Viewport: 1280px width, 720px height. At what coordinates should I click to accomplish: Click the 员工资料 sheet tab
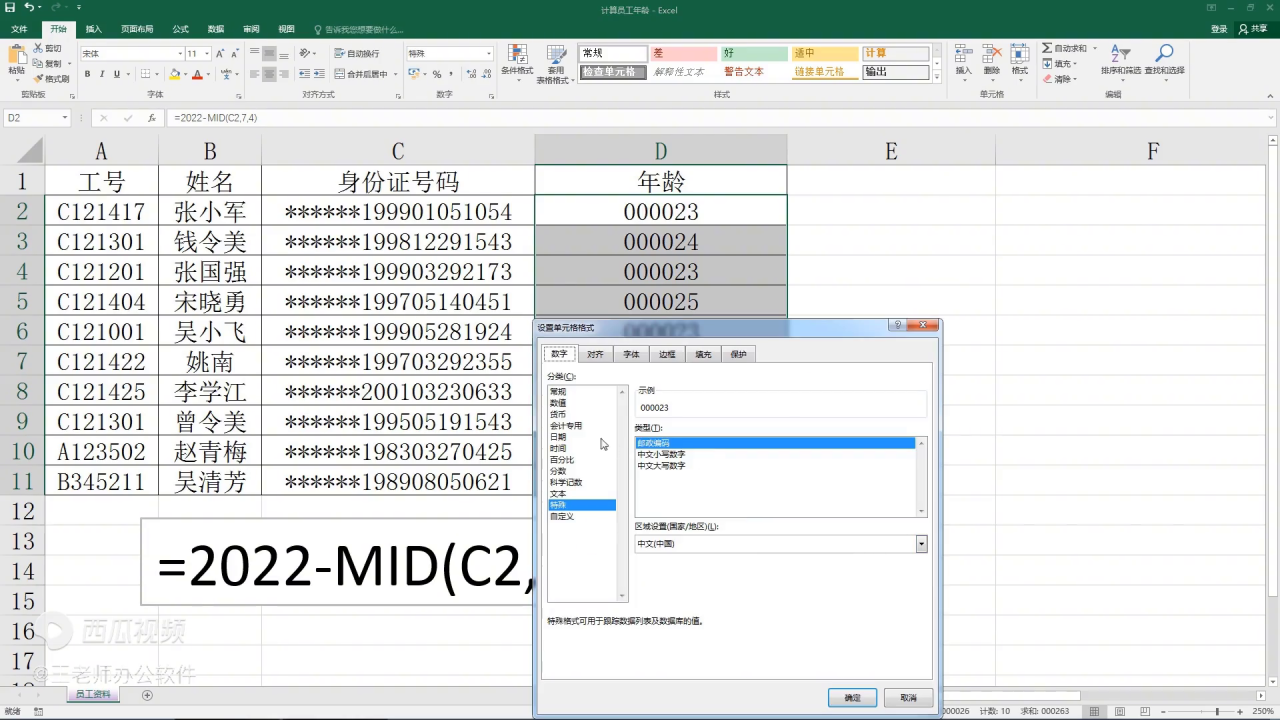click(x=94, y=695)
